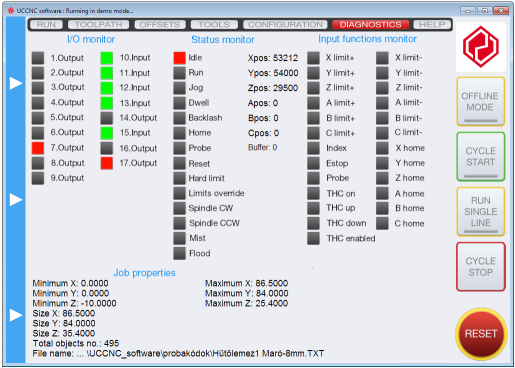Click the green 13.Input LED
Screen dimensions: 515x368
pyautogui.click(x=107, y=103)
